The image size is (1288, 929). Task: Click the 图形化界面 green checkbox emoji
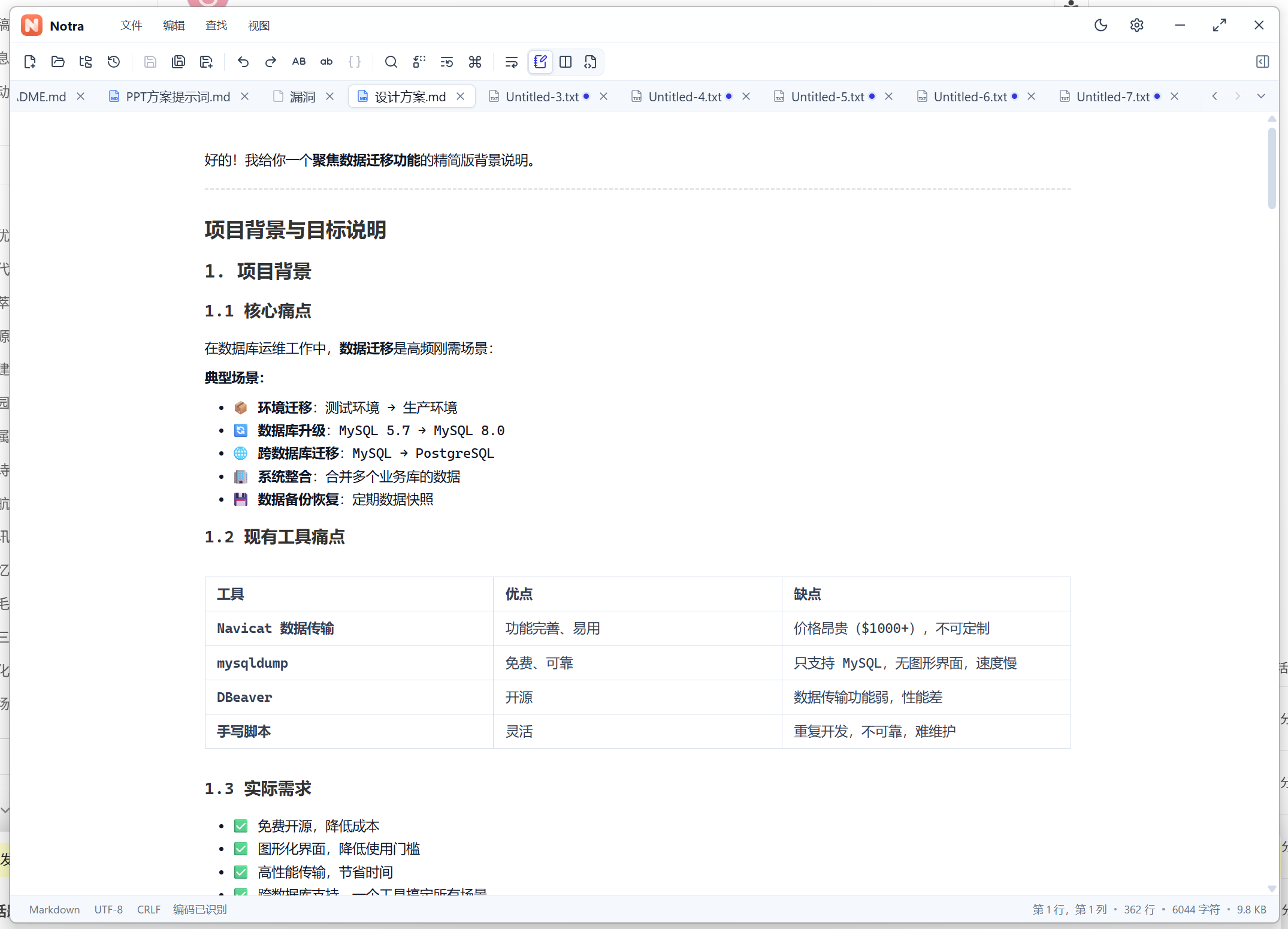[x=241, y=849]
